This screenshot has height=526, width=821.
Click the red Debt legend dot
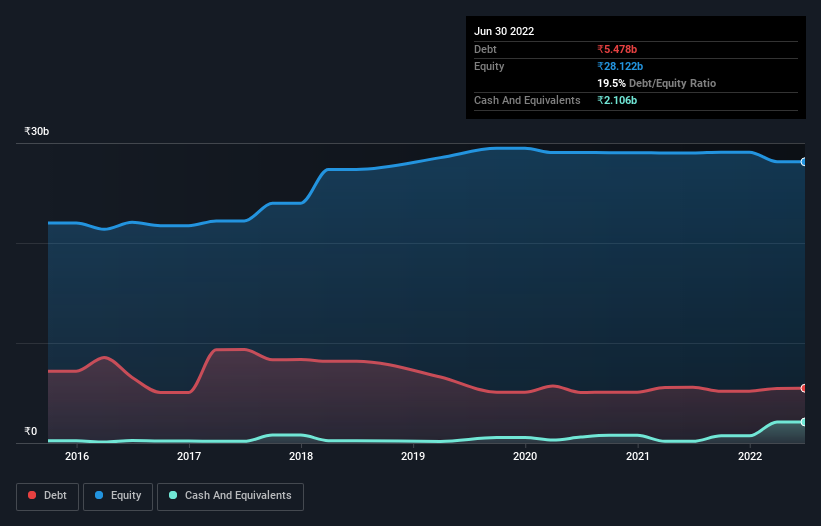32,495
